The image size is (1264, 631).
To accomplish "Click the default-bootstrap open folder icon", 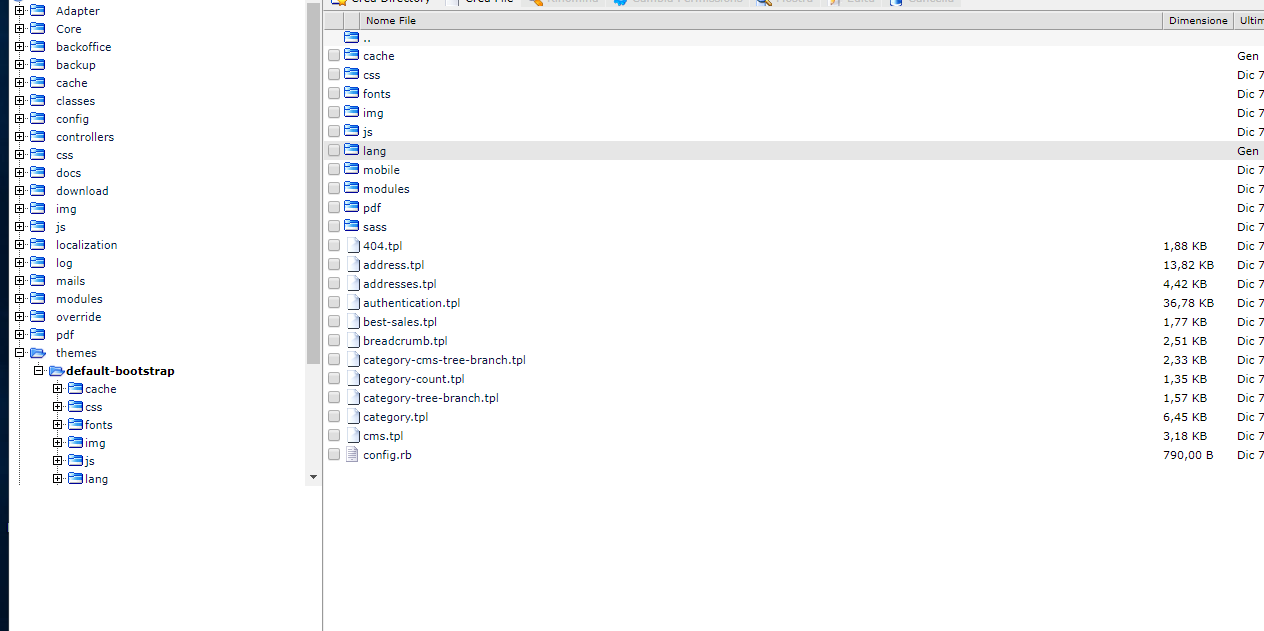I will pos(56,370).
